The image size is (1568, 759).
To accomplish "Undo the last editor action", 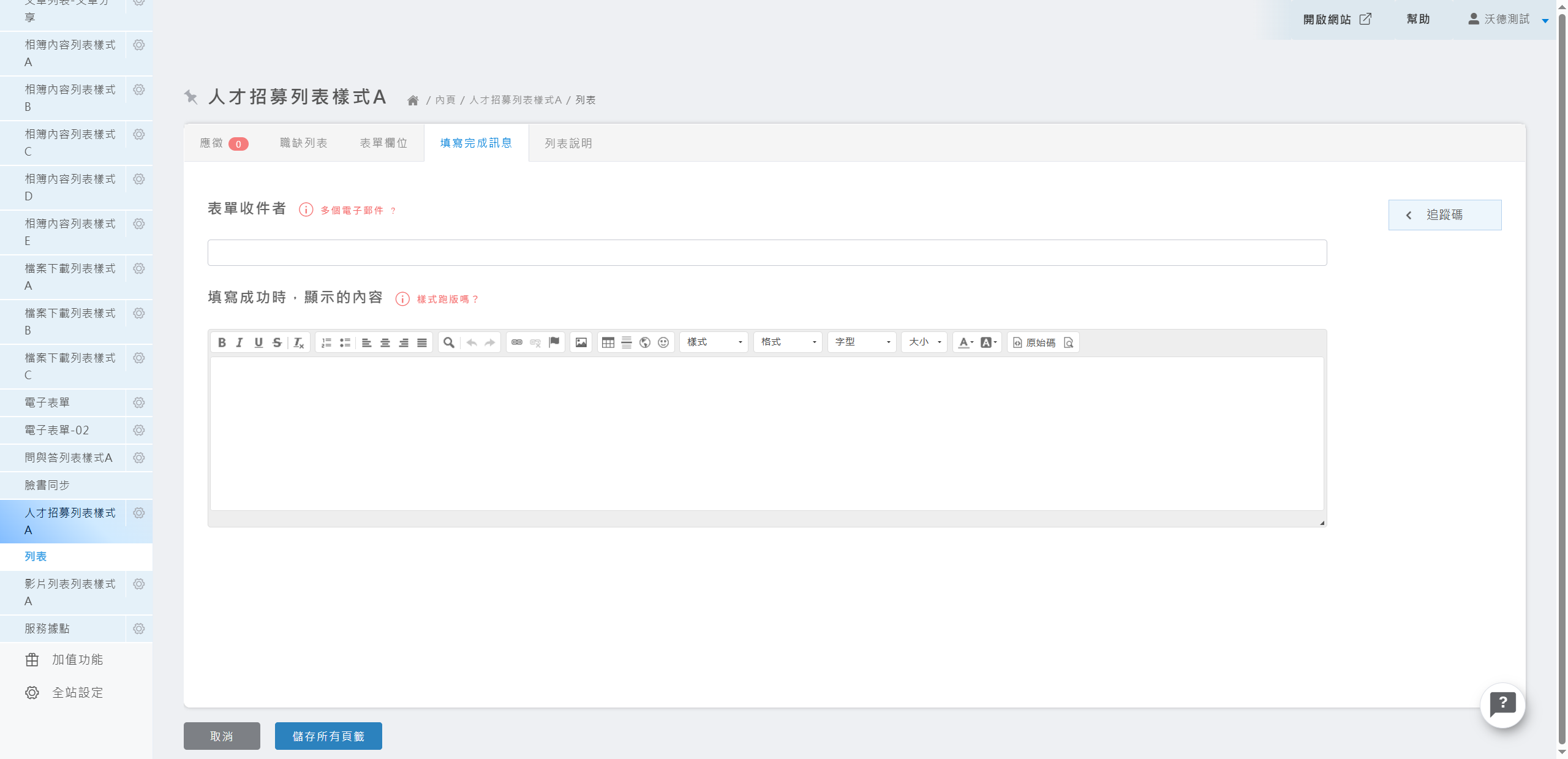I will [x=471, y=342].
